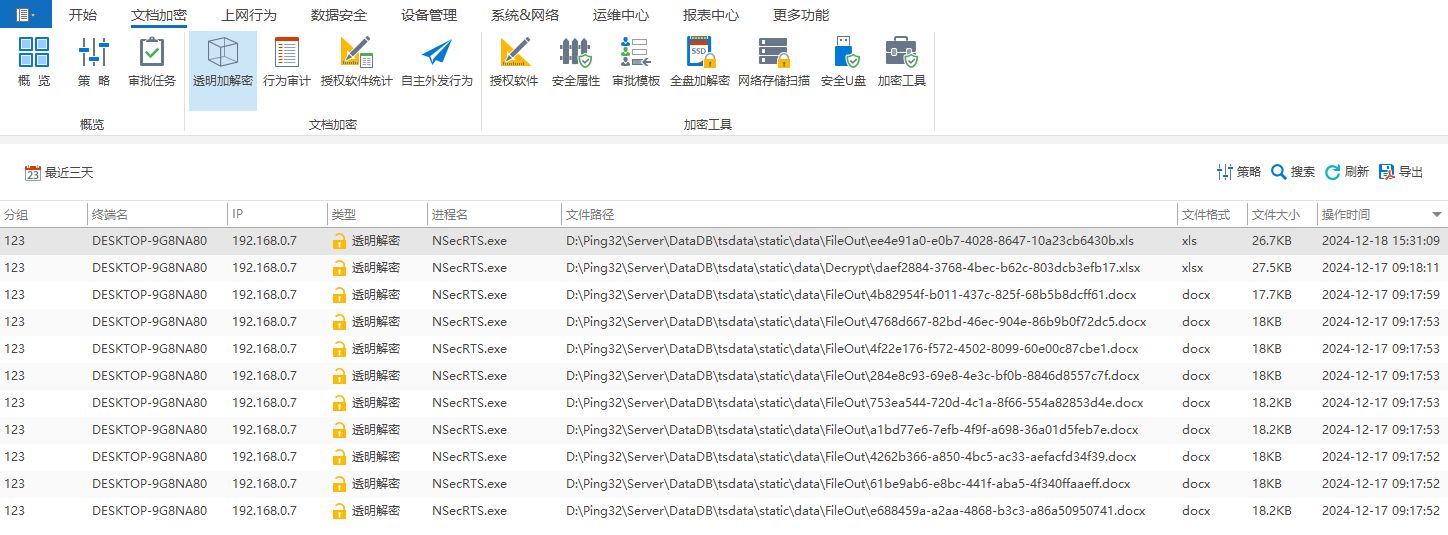Switch to the 数据安全 tab
The height and width of the screenshot is (535, 1448).
pyautogui.click(x=339, y=15)
